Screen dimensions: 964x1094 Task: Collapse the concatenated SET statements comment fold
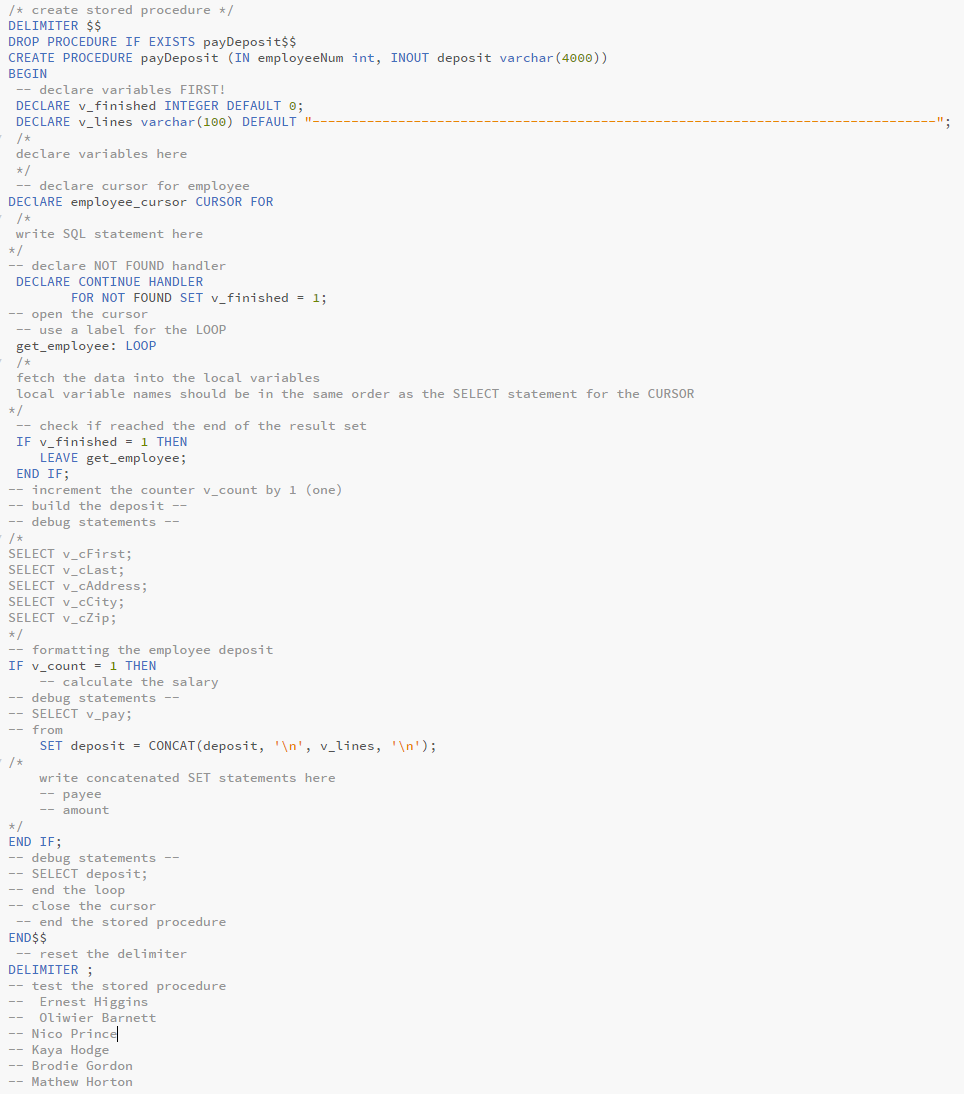click(x=4, y=761)
